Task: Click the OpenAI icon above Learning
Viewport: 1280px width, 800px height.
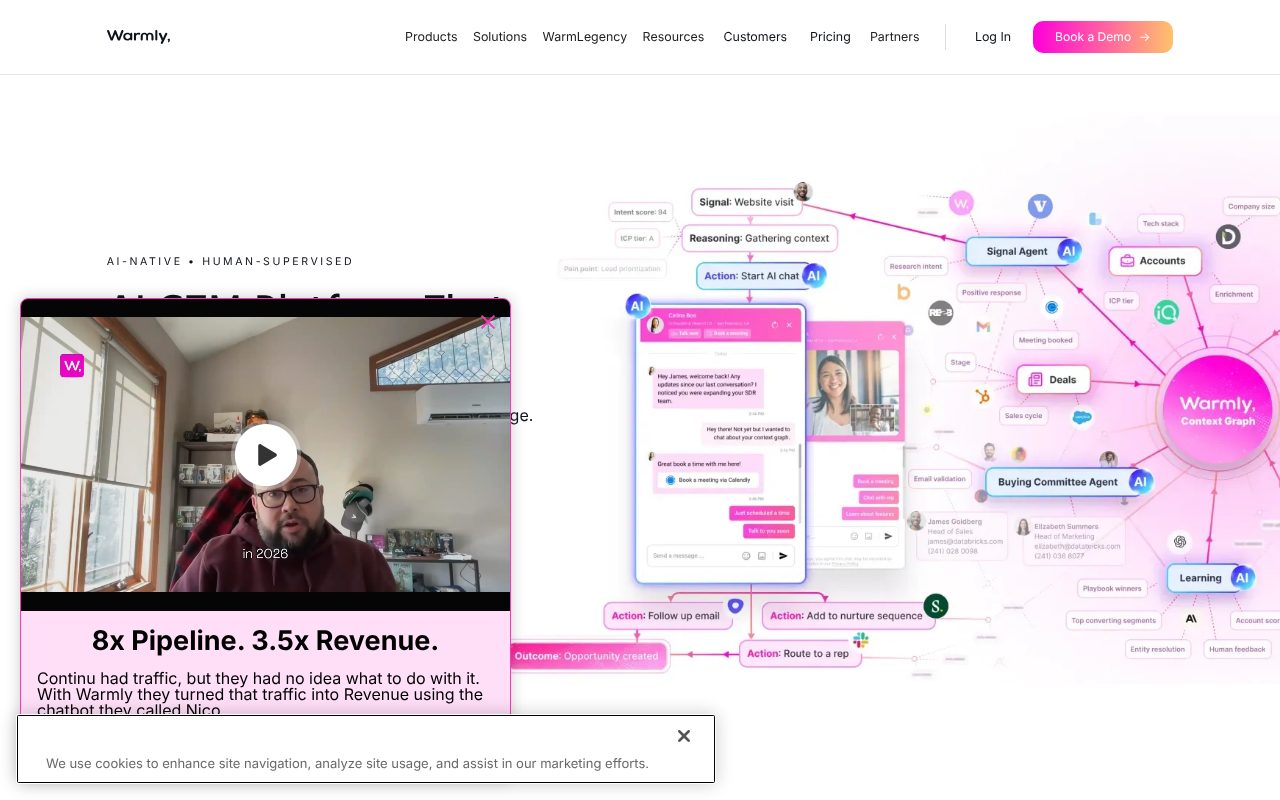Action: [x=1178, y=543]
